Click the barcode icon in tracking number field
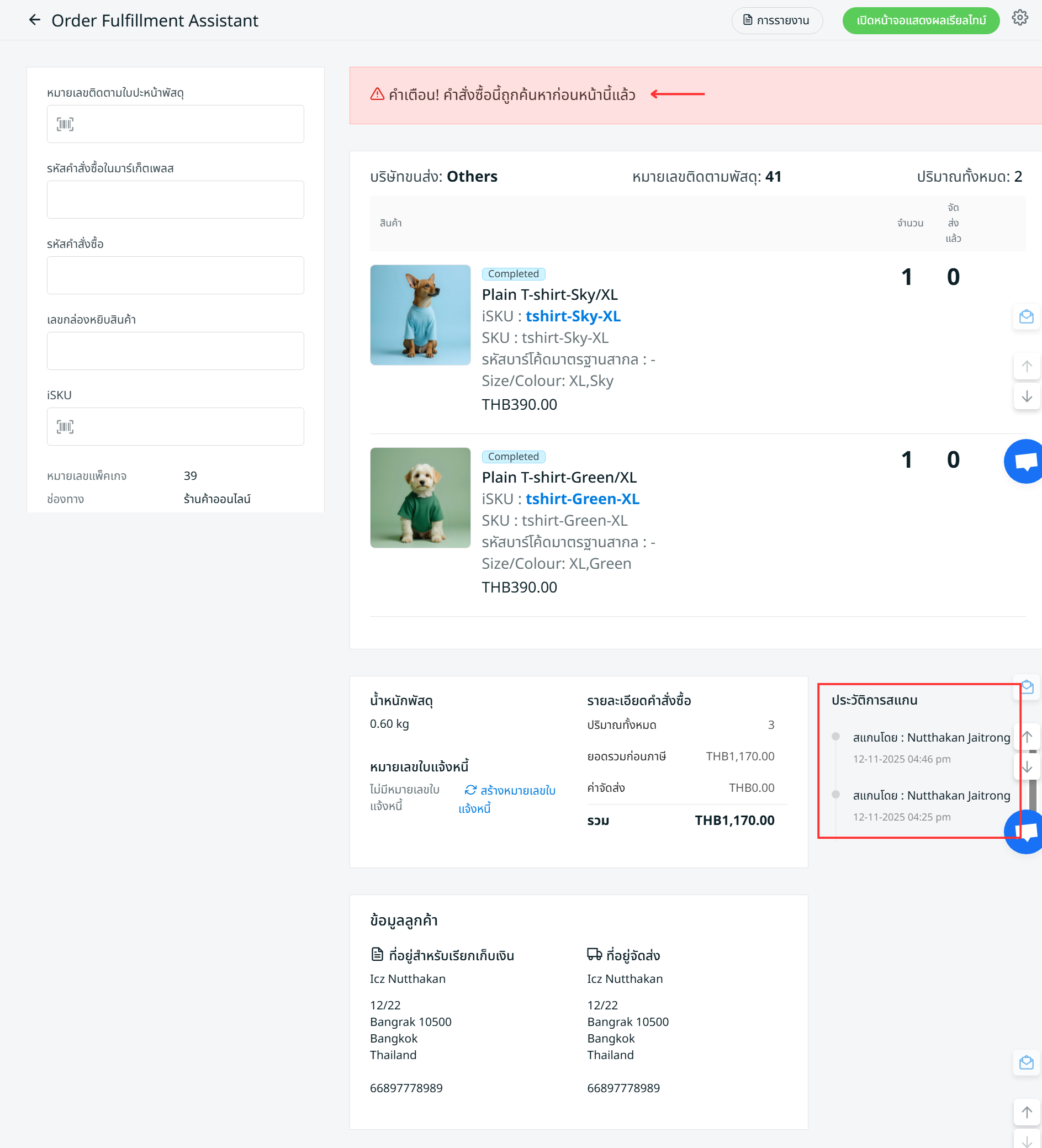Screen dimensions: 1042x1148 pyautogui.click(x=65, y=124)
